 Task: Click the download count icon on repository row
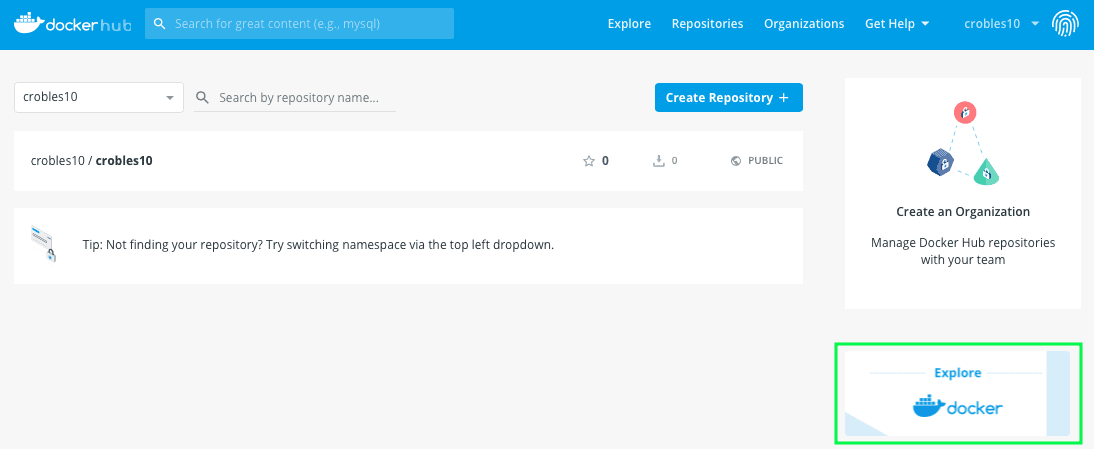coord(658,161)
